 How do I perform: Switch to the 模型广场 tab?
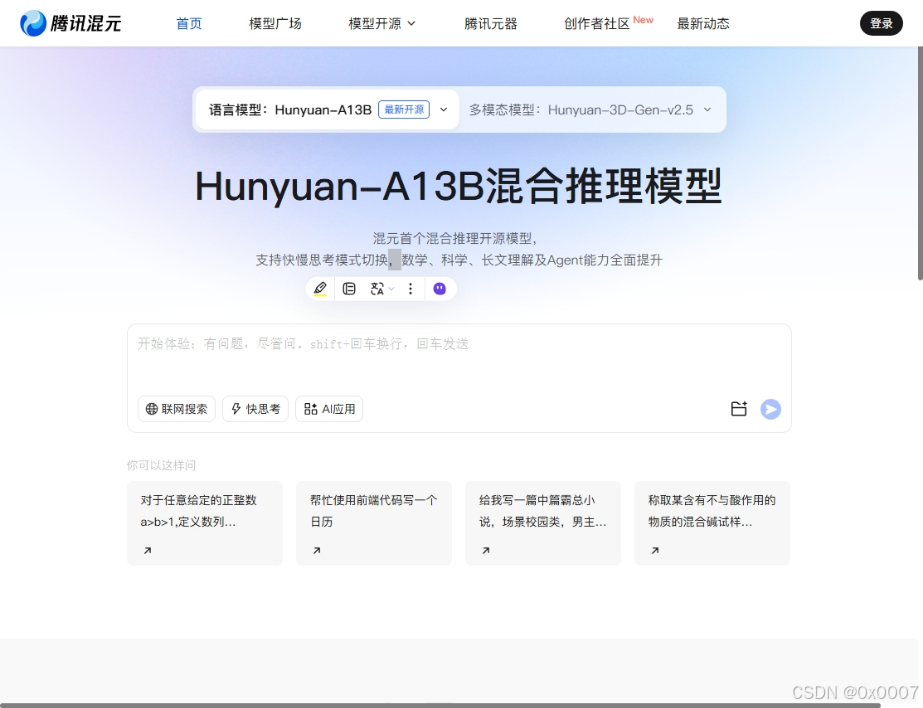tap(274, 22)
